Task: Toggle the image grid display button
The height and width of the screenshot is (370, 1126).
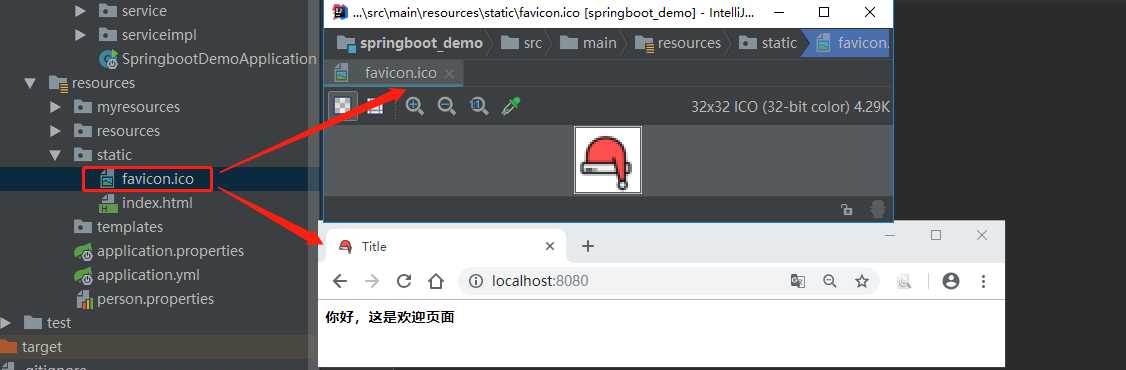Action: pos(375,107)
